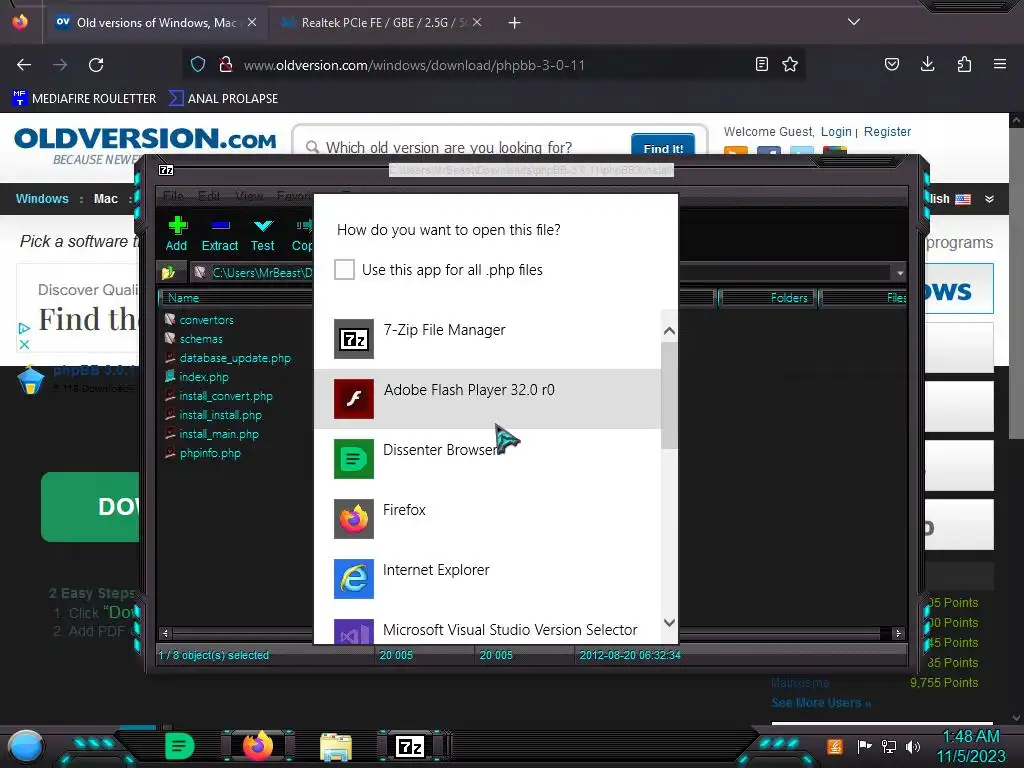Reload the oldversion.com page
1024x768 pixels.
pos(96,65)
